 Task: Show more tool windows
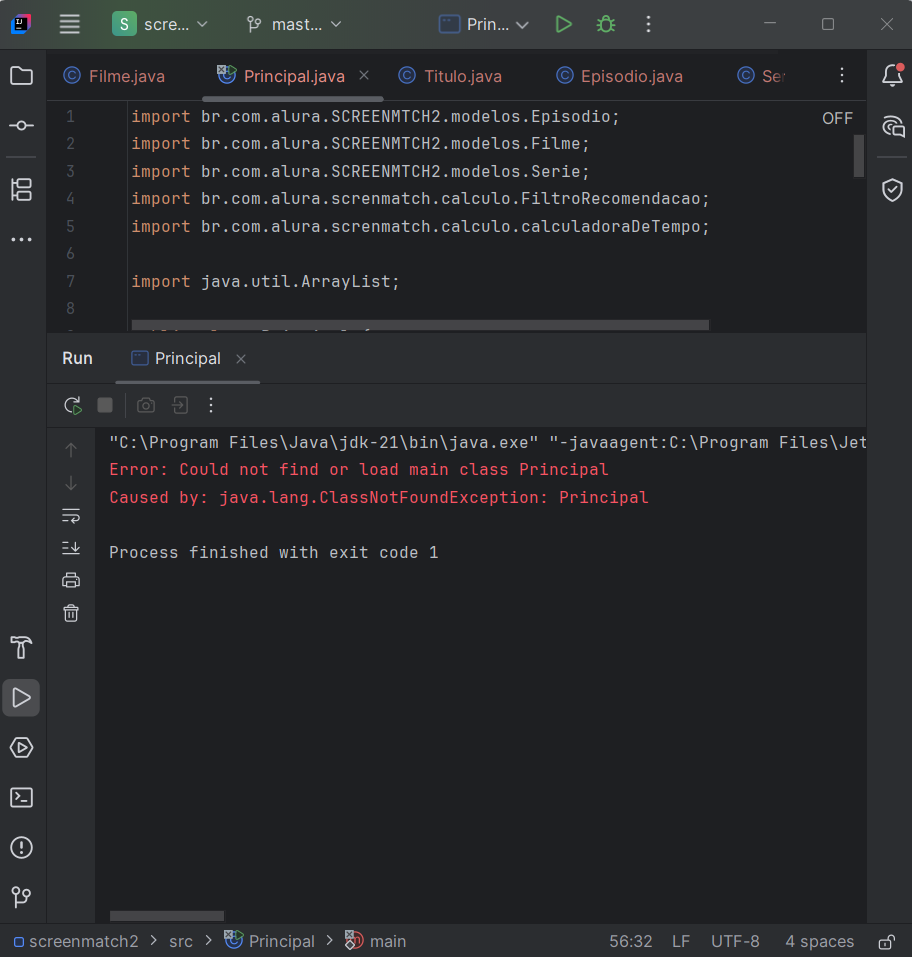click(21, 240)
